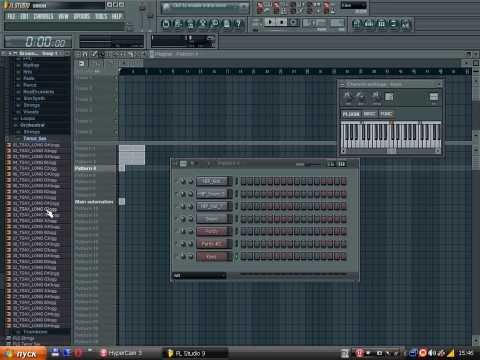Click the swing slider in step sequencer header
Image resolution: width=480 pixels, height=360 pixels.
coord(308,164)
